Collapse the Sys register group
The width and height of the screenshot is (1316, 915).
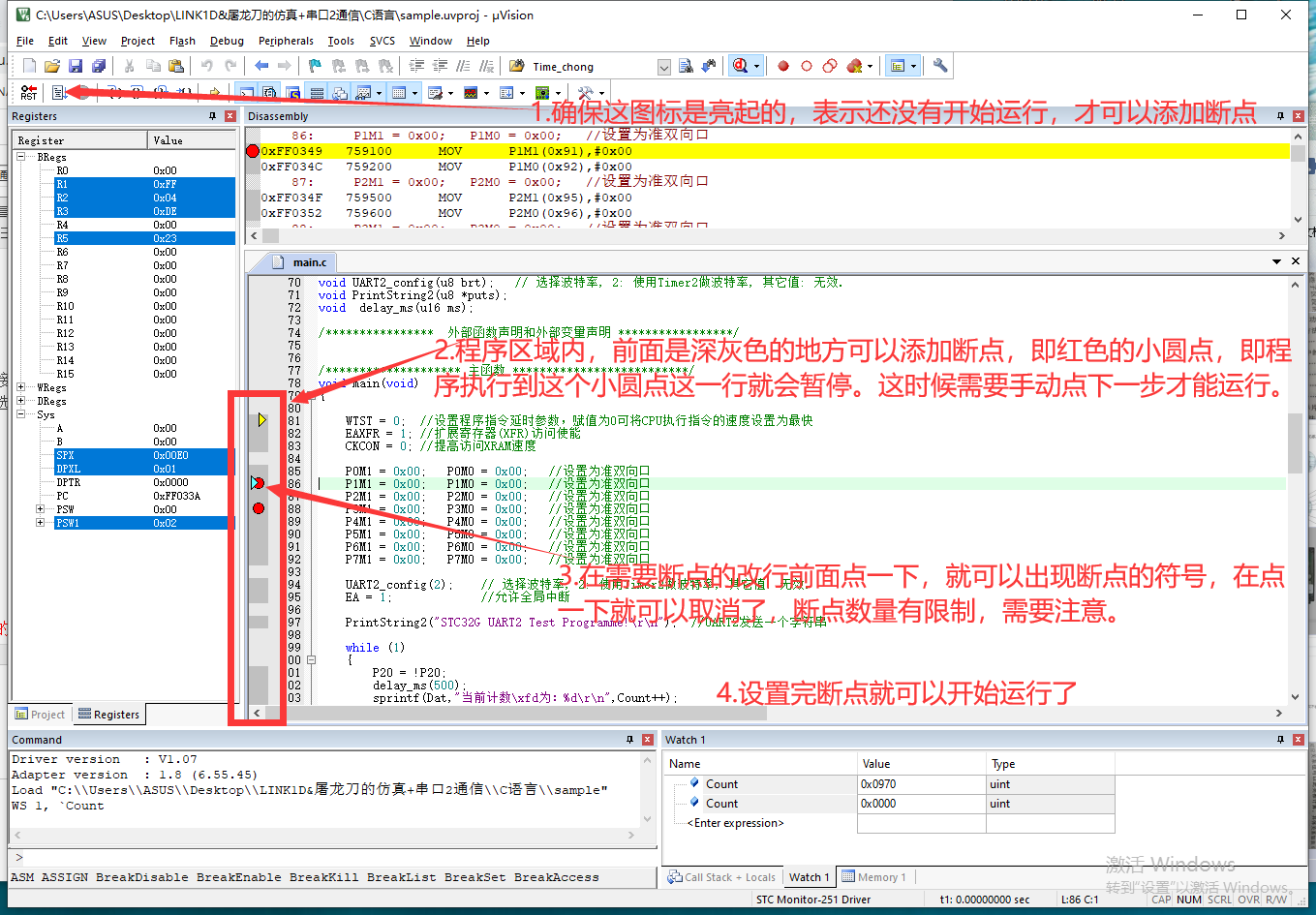click(x=21, y=414)
